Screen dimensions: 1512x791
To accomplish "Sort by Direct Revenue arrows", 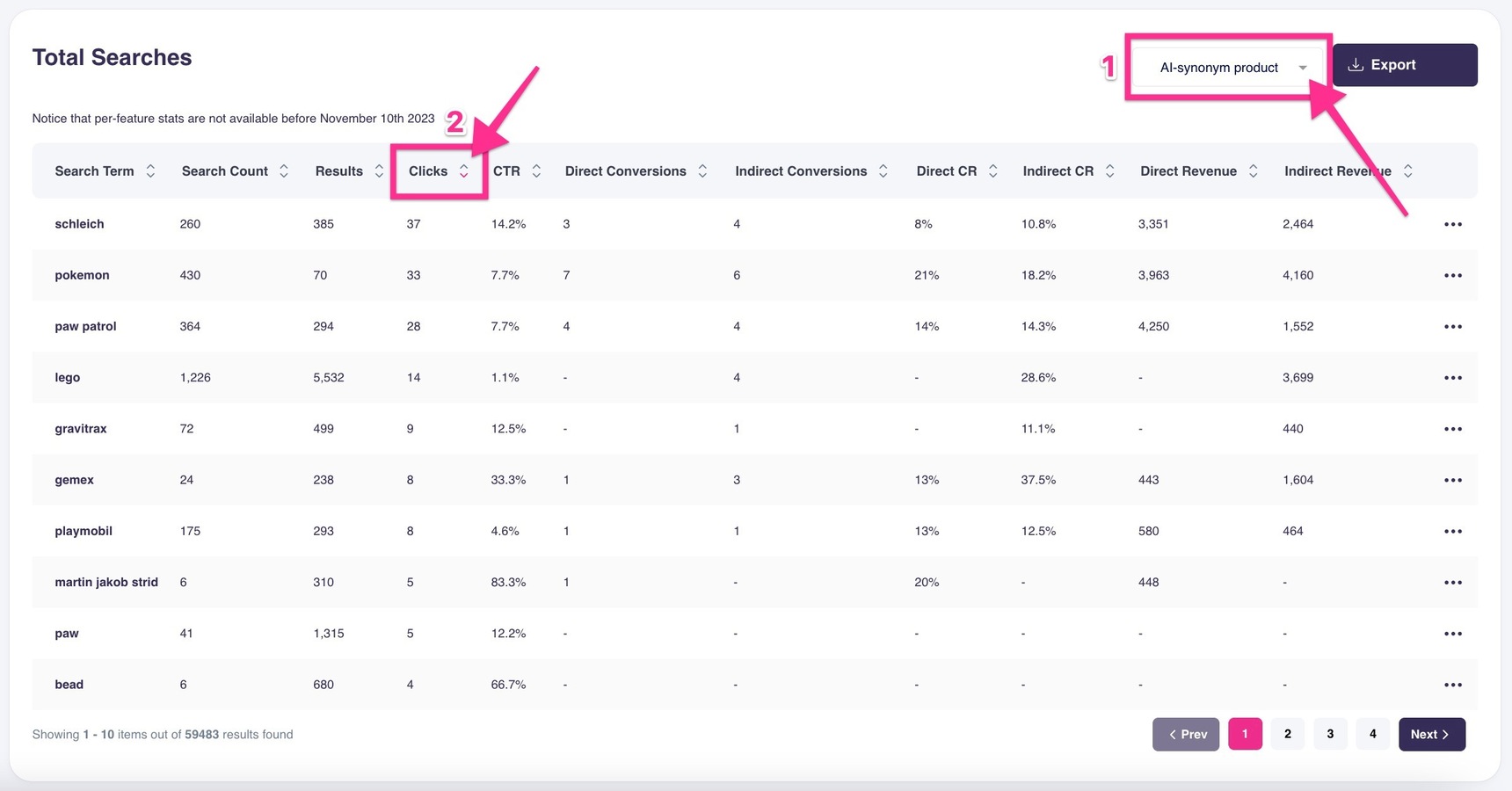I will [1253, 171].
